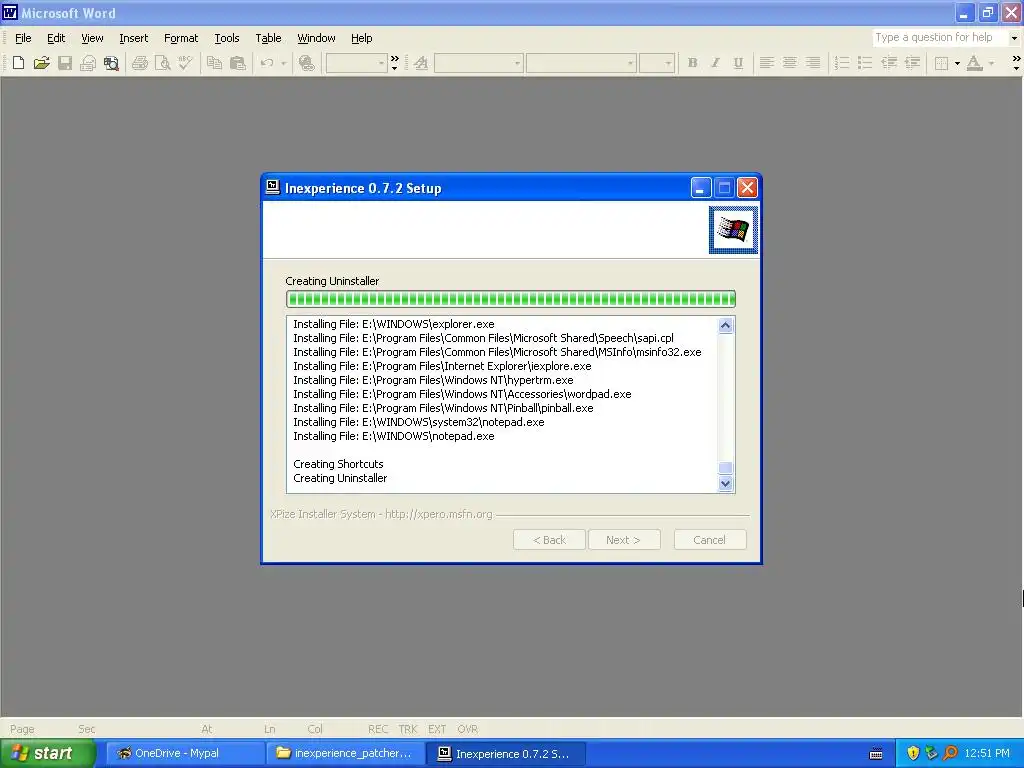Cancel the Inexperience setup

(709, 539)
